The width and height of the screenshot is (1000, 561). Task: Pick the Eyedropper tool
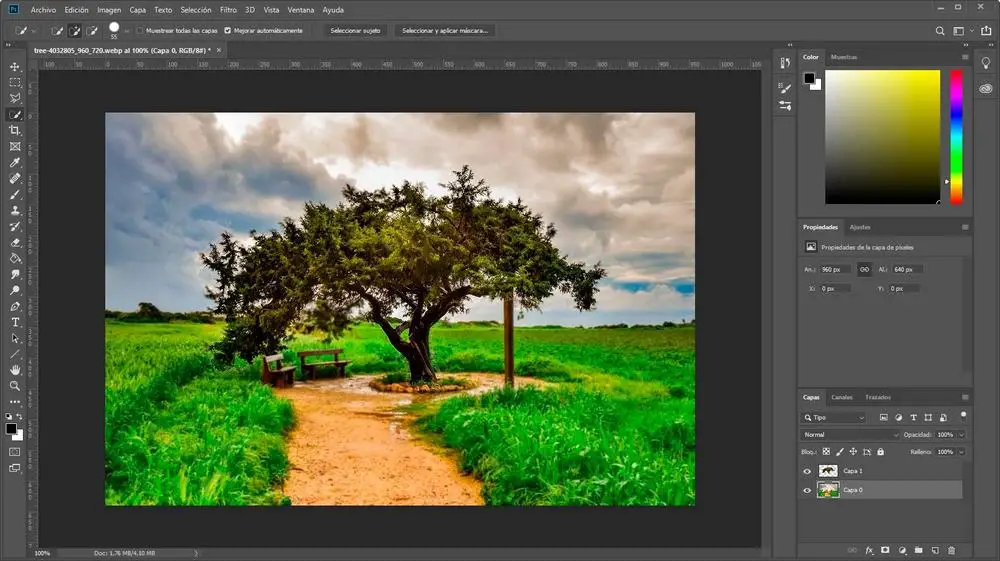[15, 163]
